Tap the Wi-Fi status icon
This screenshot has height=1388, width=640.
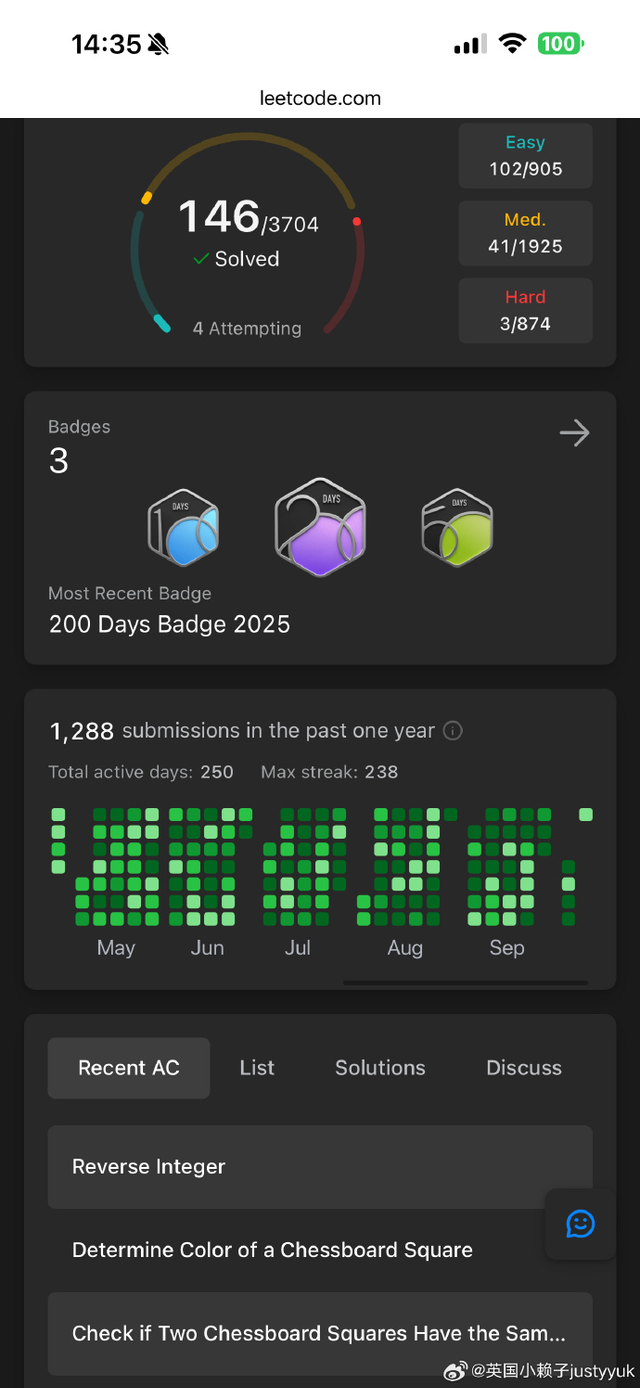(513, 44)
